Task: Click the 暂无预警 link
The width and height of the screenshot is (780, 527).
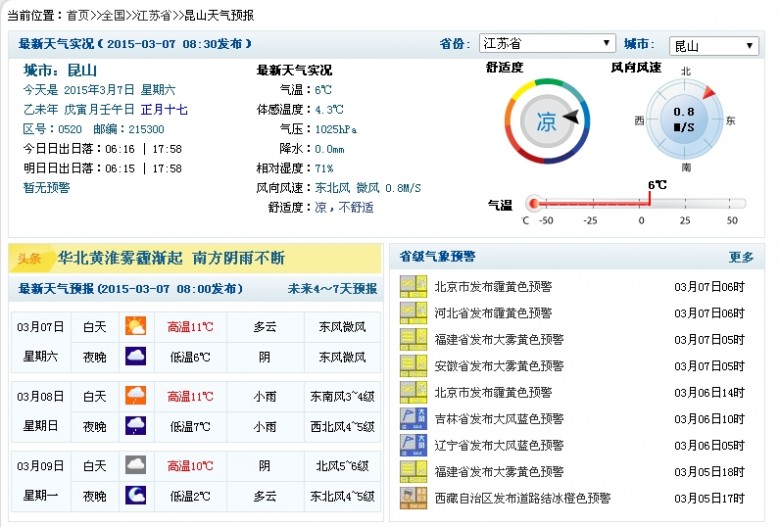Action: (x=46, y=188)
